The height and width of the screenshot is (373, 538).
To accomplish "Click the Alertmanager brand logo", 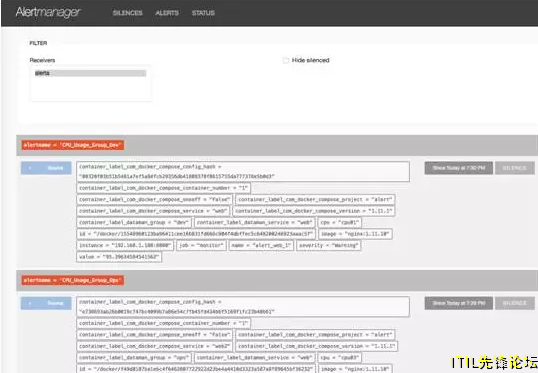I will (x=48, y=12).
